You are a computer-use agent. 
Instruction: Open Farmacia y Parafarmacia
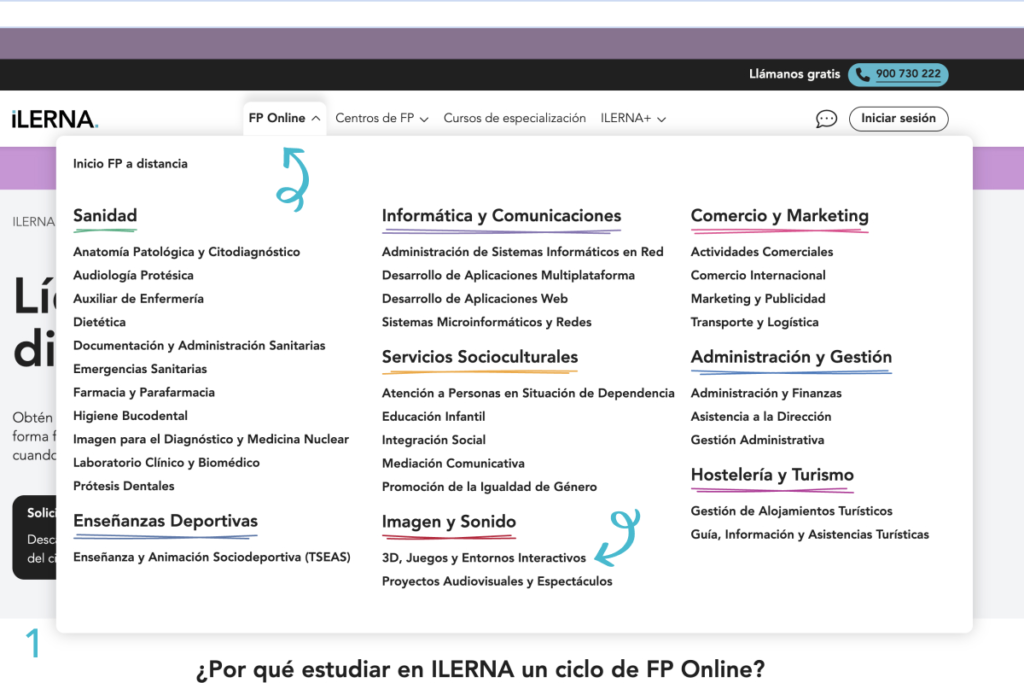pos(144,392)
